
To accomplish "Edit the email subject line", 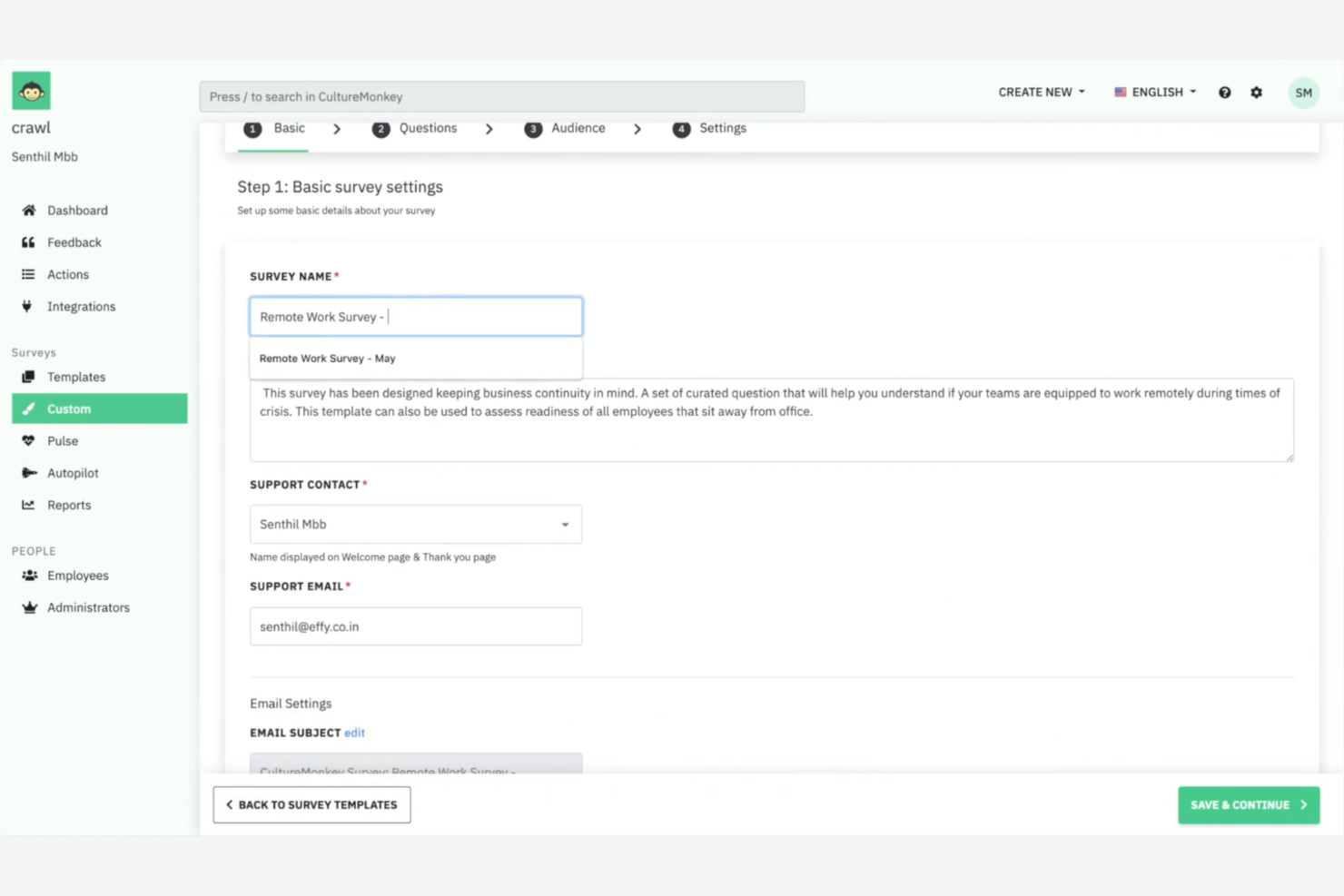I will click(354, 733).
